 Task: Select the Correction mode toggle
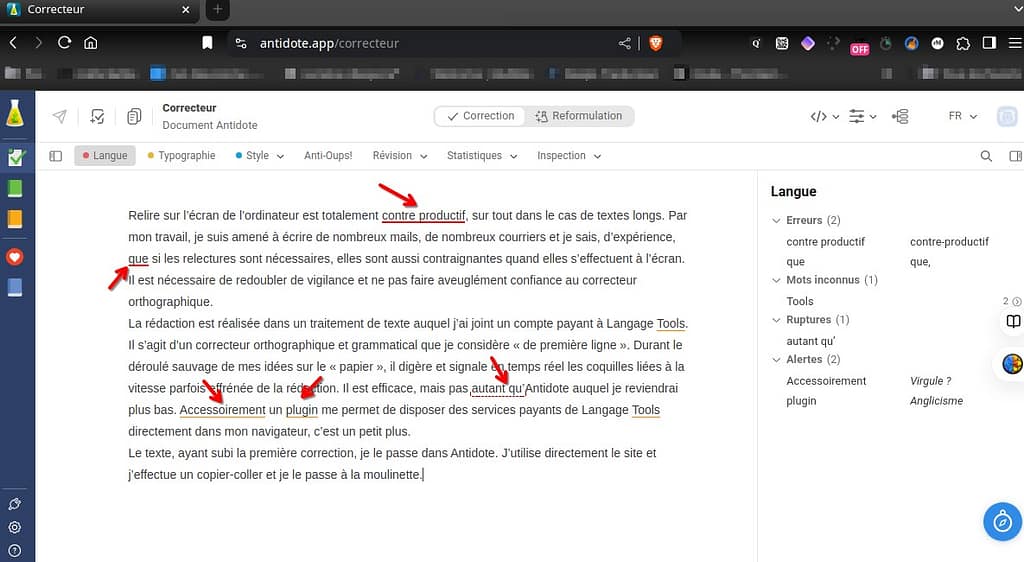point(480,116)
